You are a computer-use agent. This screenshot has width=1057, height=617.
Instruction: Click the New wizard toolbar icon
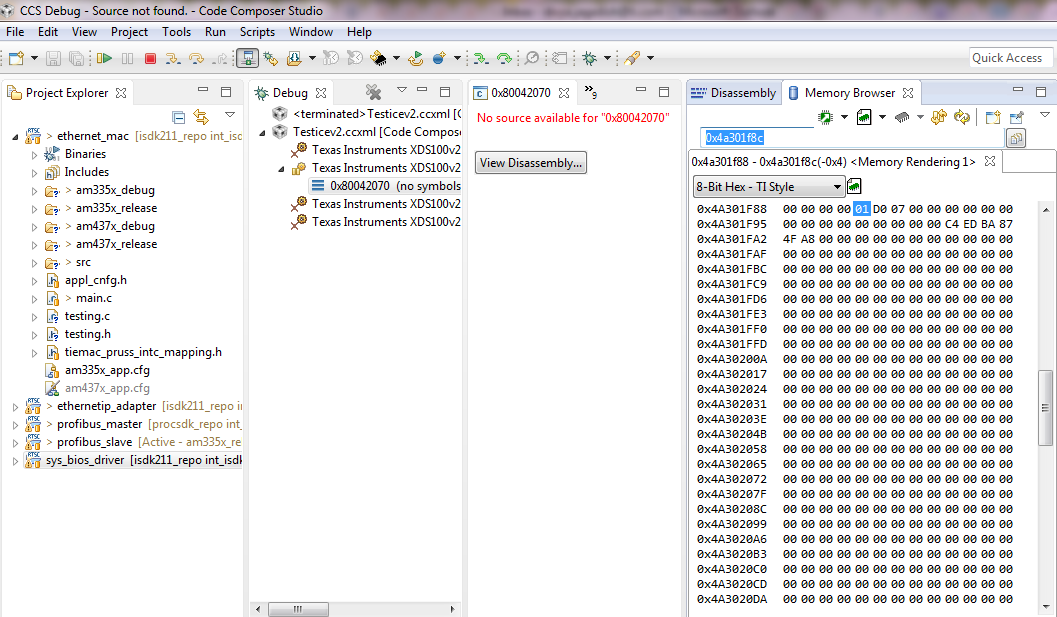17,59
